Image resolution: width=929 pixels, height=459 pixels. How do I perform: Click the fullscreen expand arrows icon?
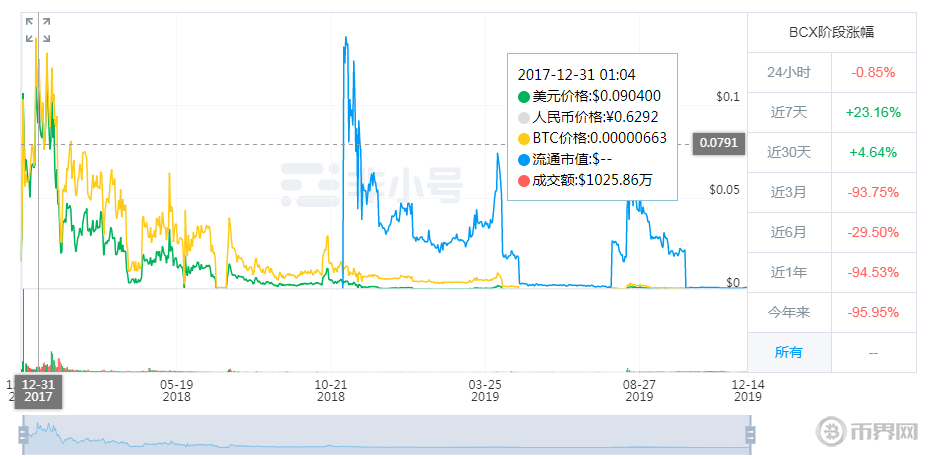point(38,29)
